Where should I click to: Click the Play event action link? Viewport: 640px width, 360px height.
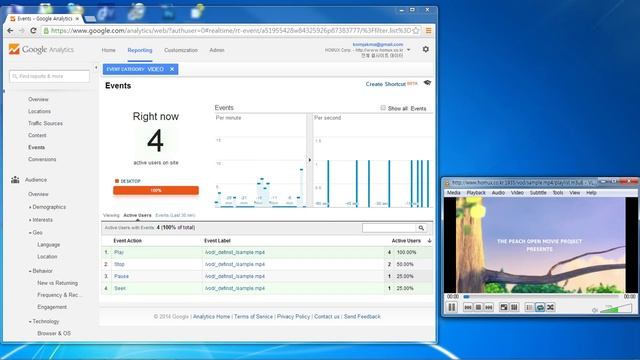point(119,253)
